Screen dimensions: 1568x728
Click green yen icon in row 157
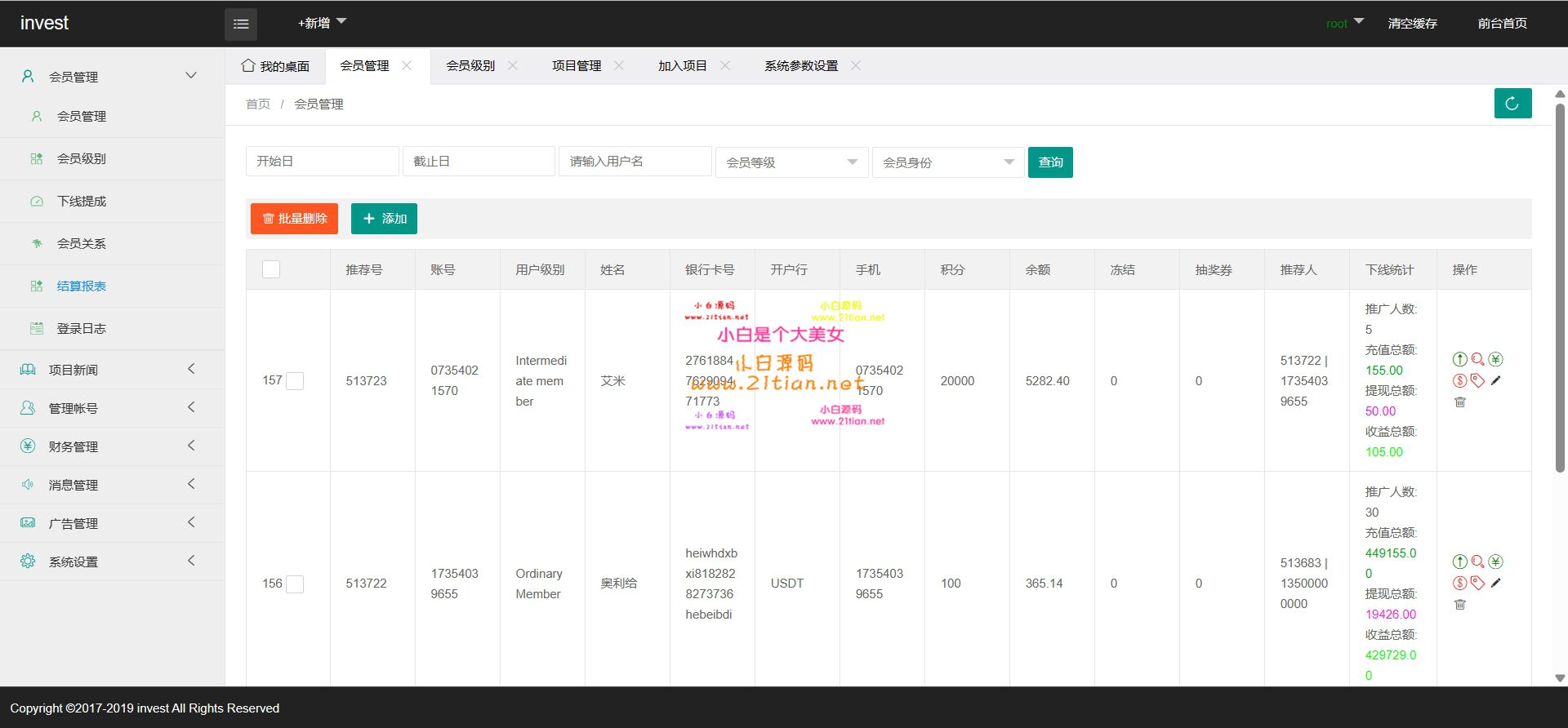point(1496,359)
